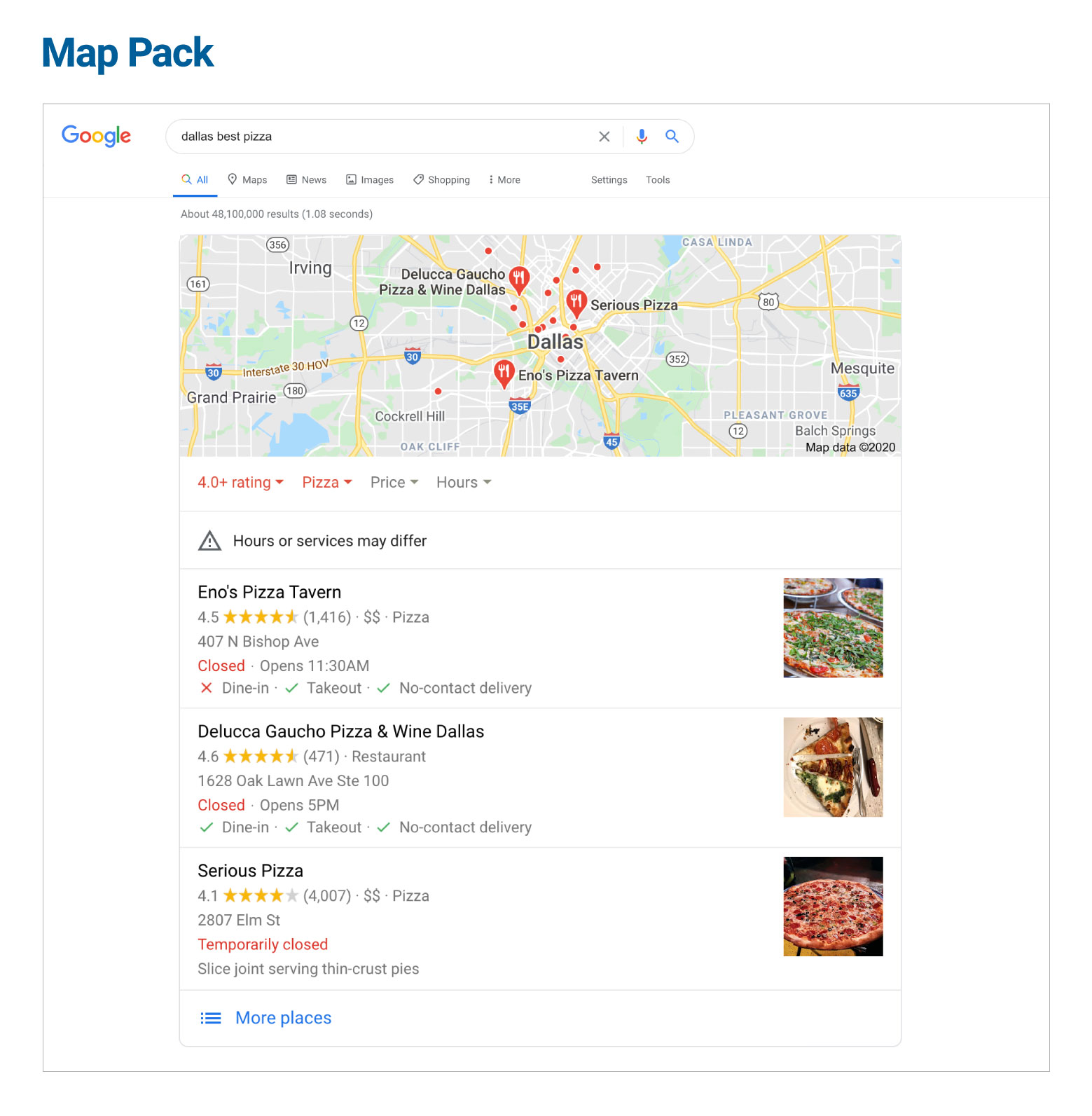Clear the search box with X icon
Viewport: 1092px width, 1116px height.
(x=604, y=137)
